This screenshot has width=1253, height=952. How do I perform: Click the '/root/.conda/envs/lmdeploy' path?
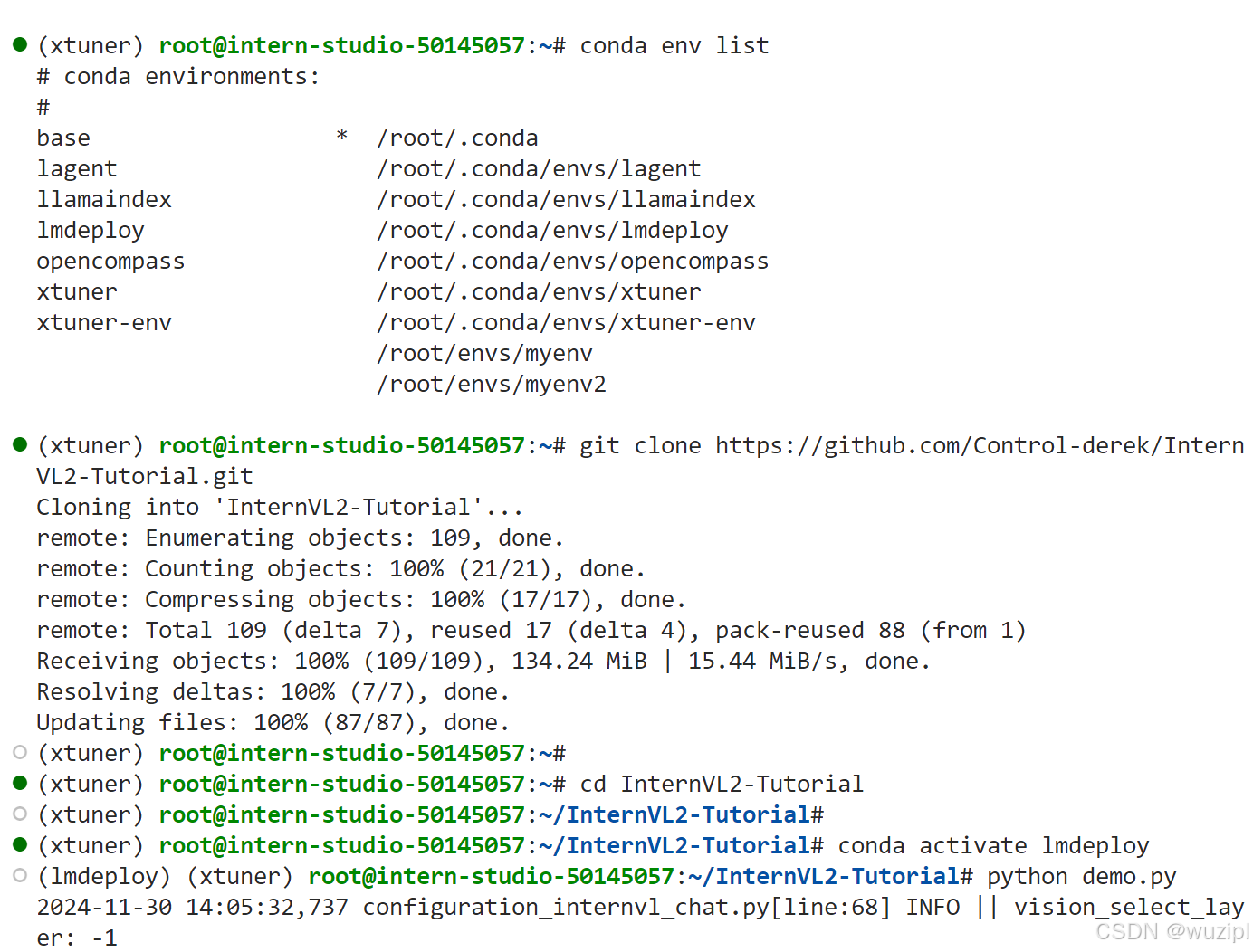pos(552,230)
